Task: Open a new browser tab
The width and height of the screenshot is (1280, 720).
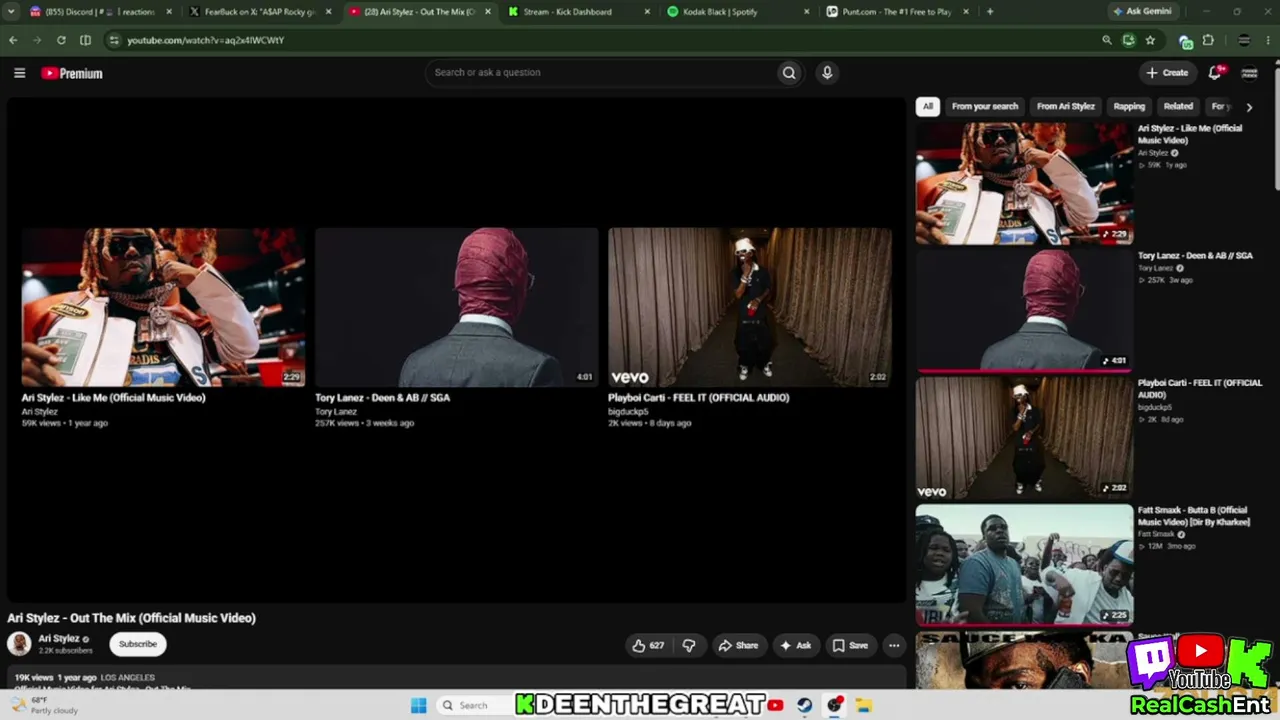Action: click(x=990, y=12)
